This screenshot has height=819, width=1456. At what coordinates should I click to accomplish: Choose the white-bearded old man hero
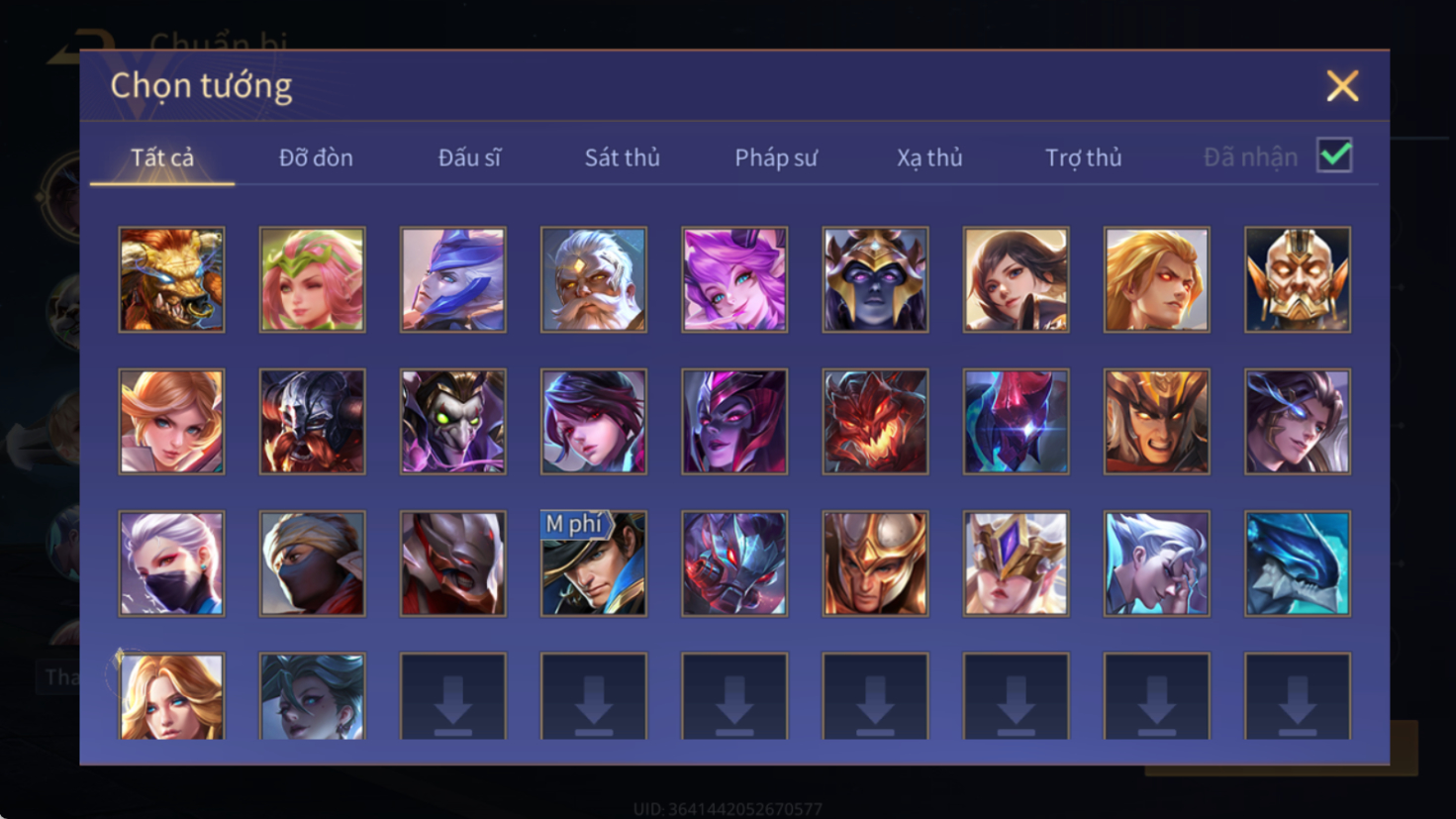click(x=594, y=279)
